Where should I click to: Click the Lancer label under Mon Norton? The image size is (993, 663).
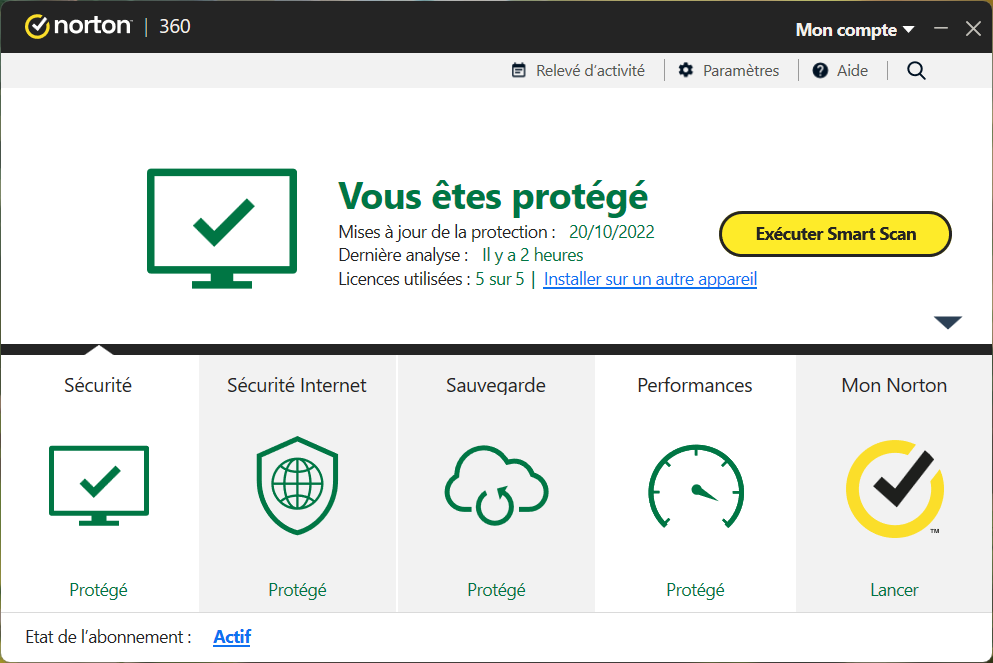pos(894,590)
